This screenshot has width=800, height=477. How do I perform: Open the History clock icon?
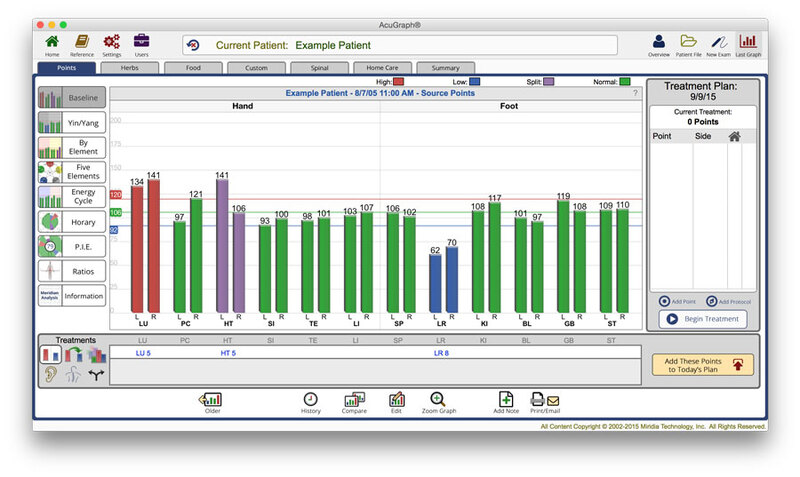[311, 402]
